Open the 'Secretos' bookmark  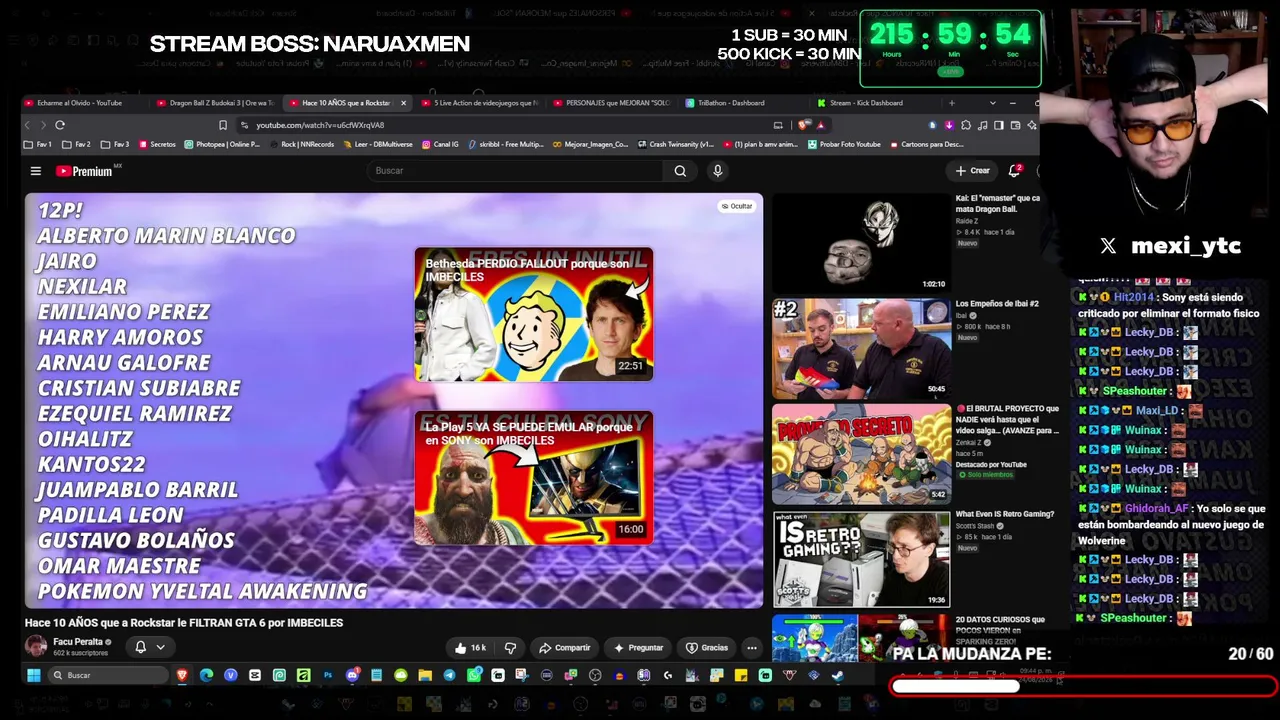tap(157, 144)
